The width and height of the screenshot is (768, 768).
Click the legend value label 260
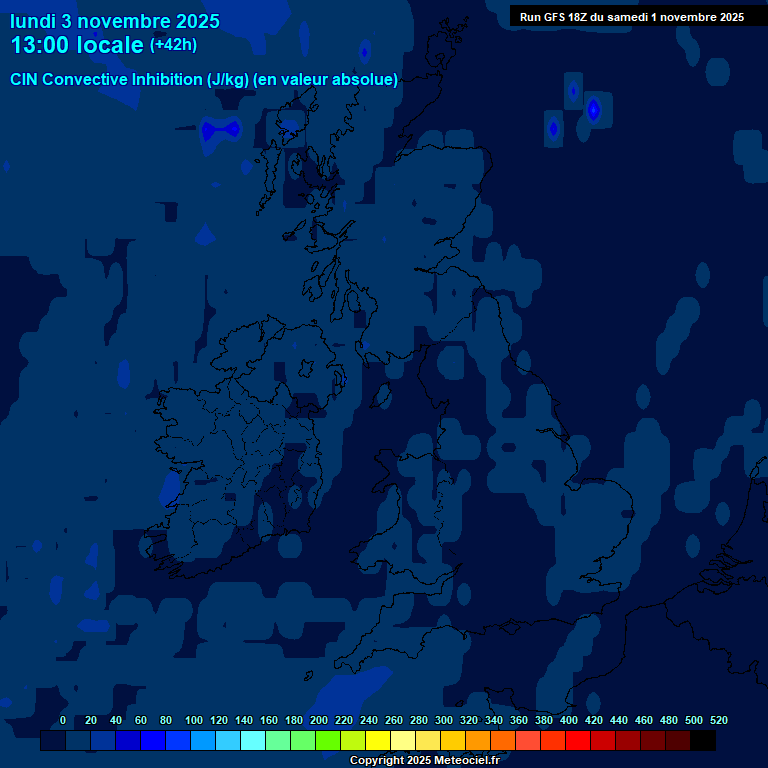(x=394, y=720)
